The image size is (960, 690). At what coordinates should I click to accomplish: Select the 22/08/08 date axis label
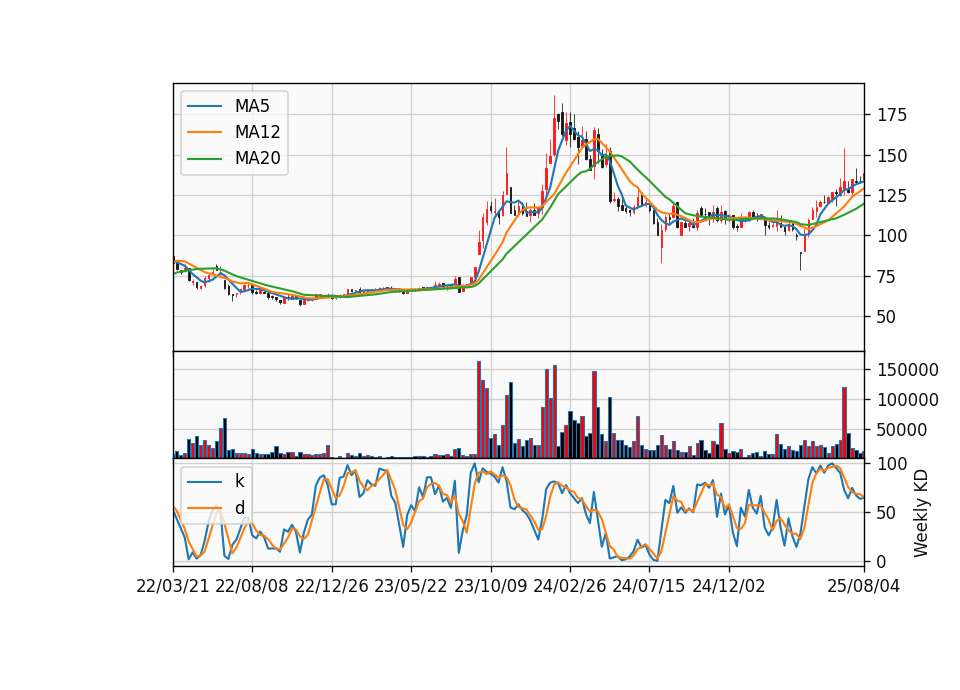(x=252, y=587)
